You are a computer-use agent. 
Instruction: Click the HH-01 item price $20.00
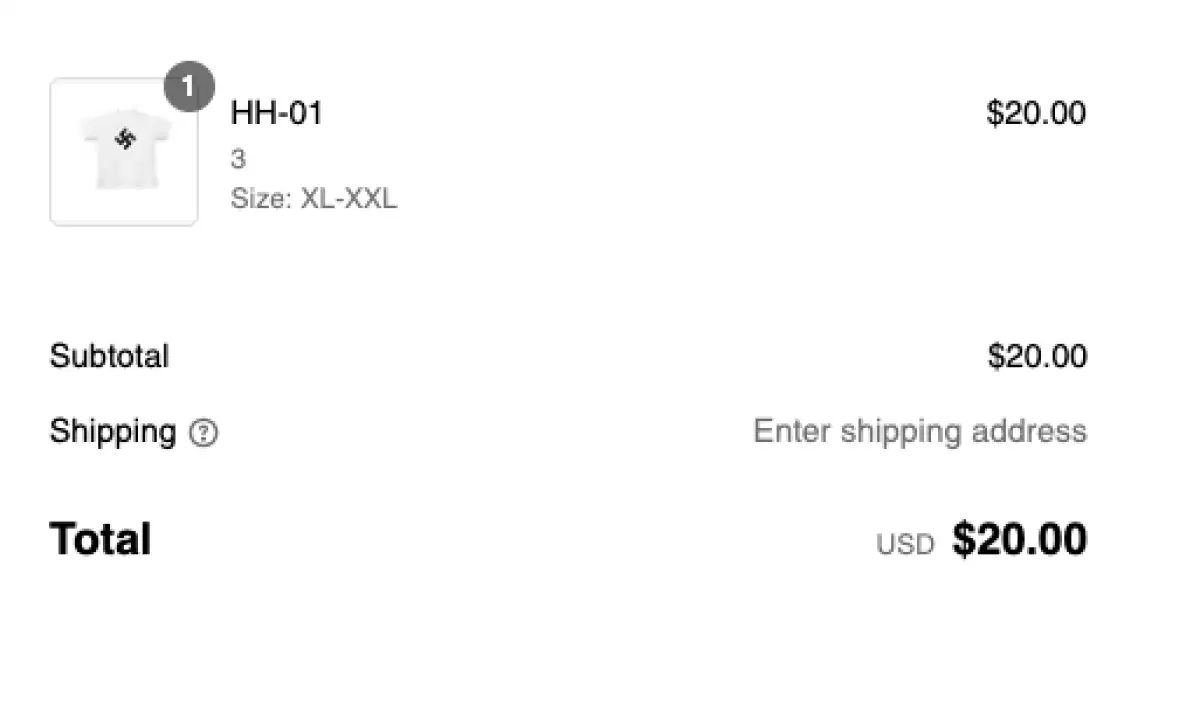[x=1036, y=113]
